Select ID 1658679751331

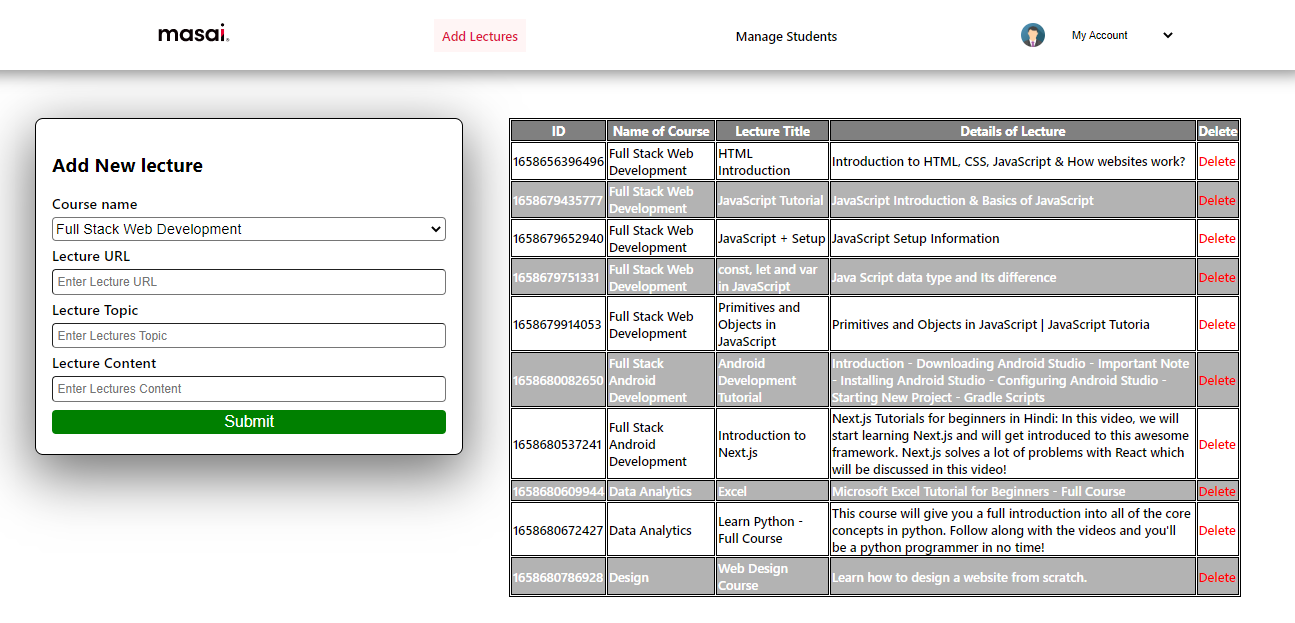pyautogui.click(x=558, y=278)
